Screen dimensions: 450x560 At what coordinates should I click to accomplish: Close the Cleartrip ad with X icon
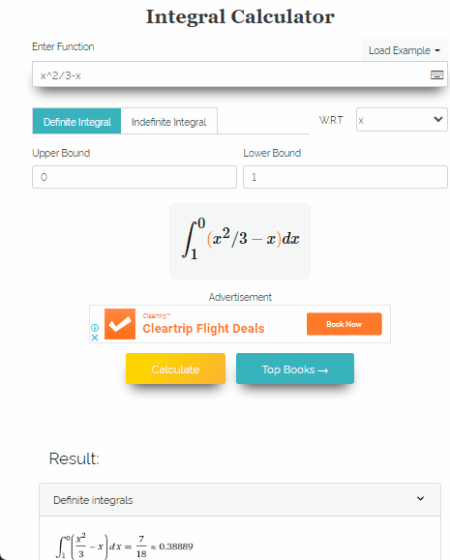point(95,337)
